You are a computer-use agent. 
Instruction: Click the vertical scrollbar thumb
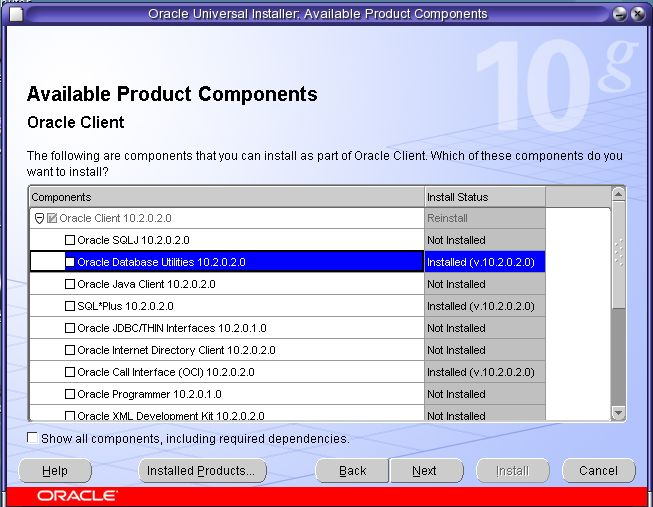tap(618, 255)
